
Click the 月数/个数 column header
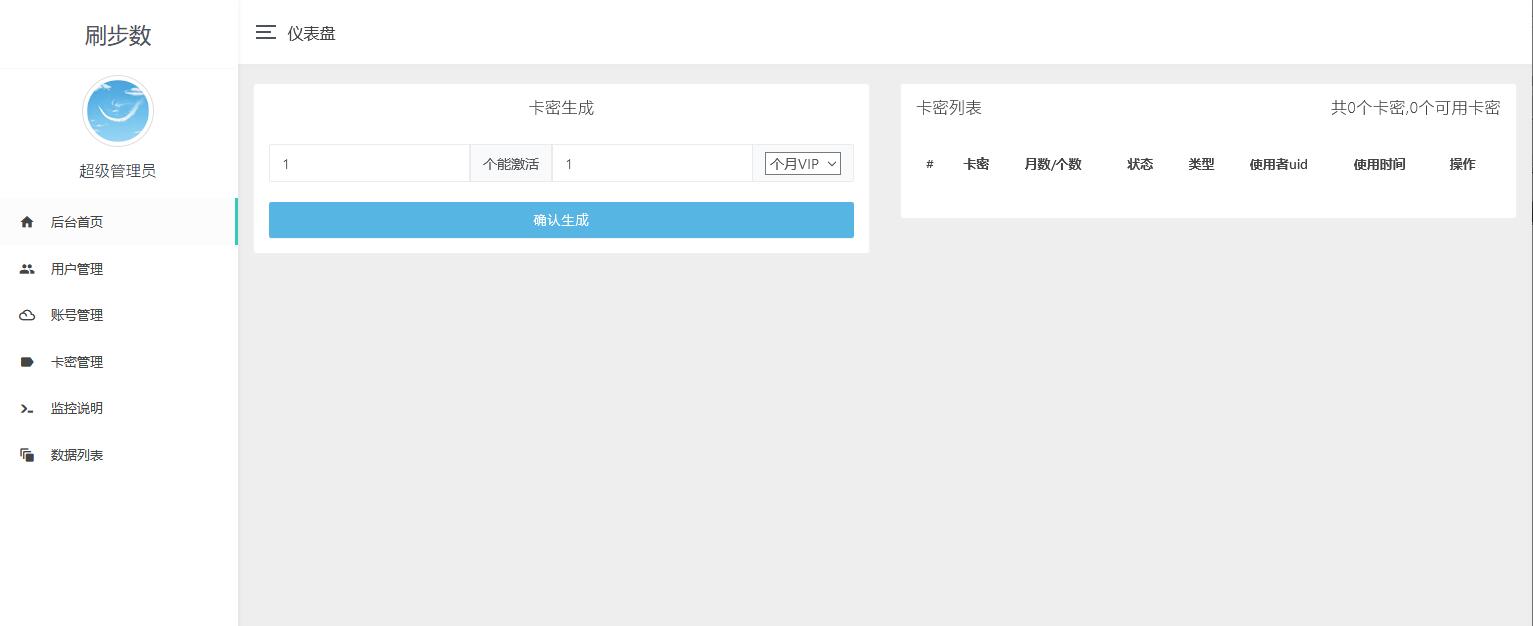[1052, 164]
